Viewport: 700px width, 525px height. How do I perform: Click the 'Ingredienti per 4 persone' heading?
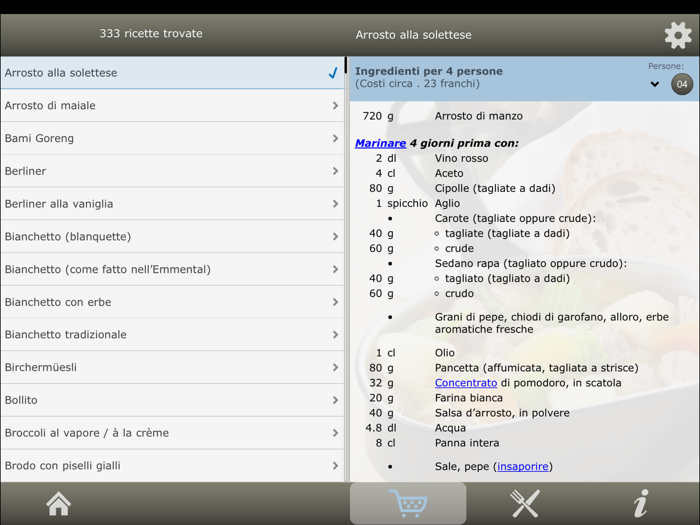tap(429, 71)
